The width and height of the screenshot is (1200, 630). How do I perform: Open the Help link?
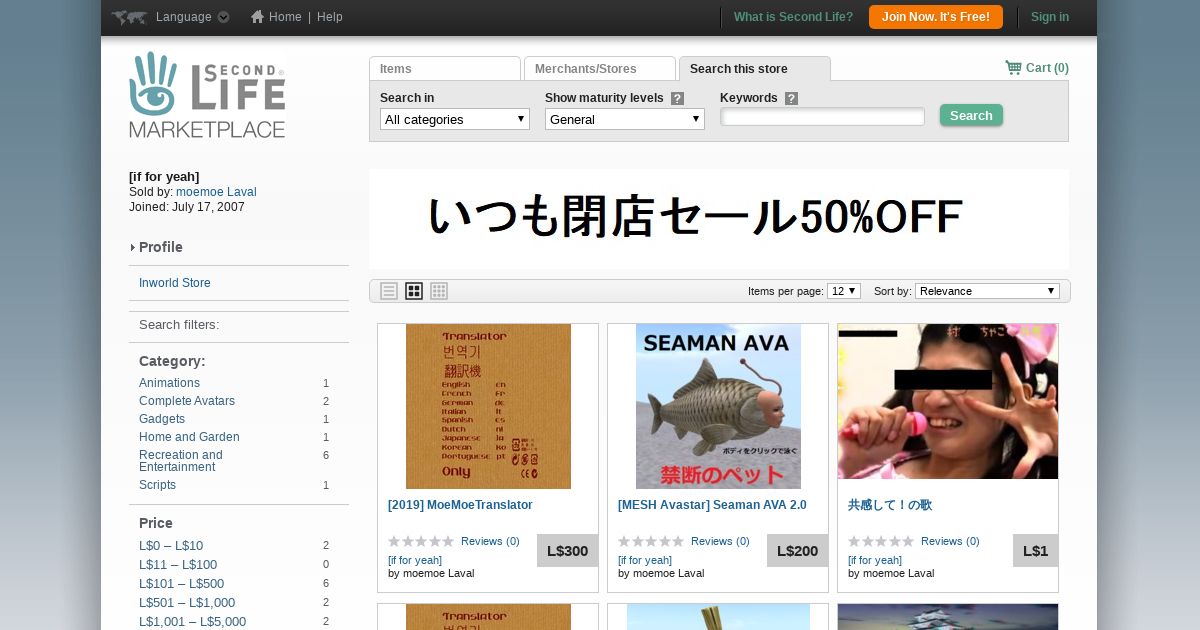point(330,17)
